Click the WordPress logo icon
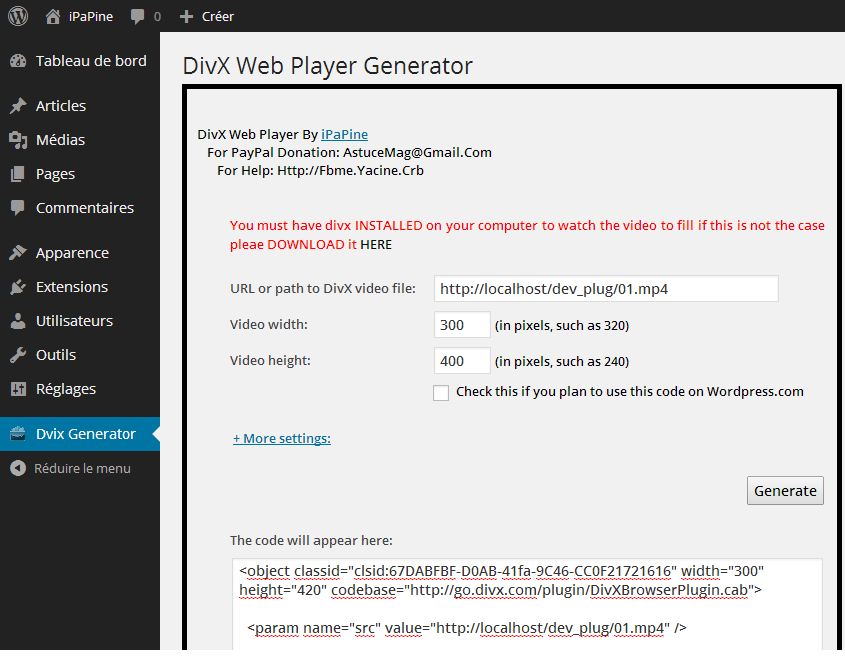This screenshot has height=657, width=845. click(18, 16)
